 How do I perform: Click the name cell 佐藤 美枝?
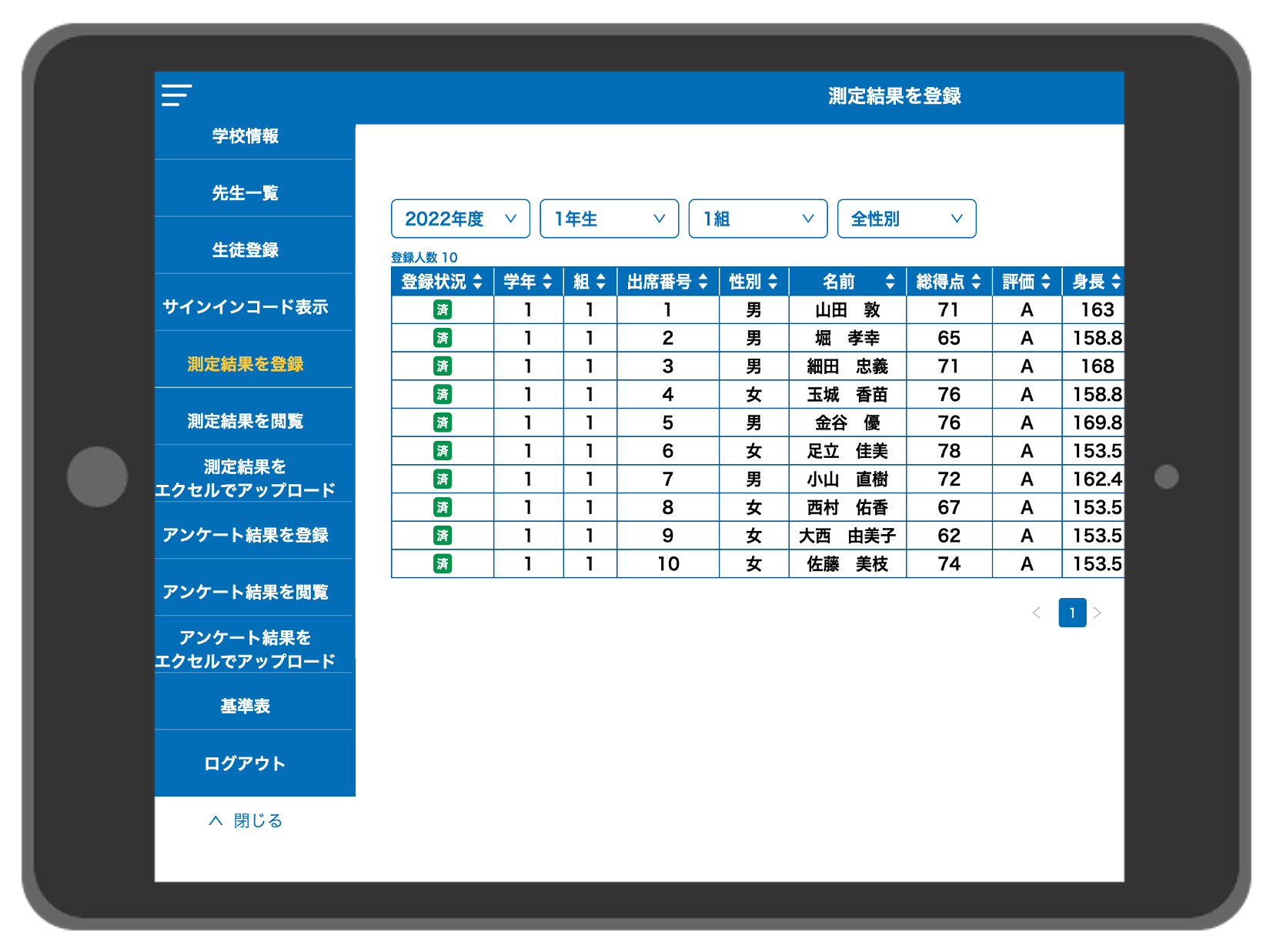pos(847,564)
